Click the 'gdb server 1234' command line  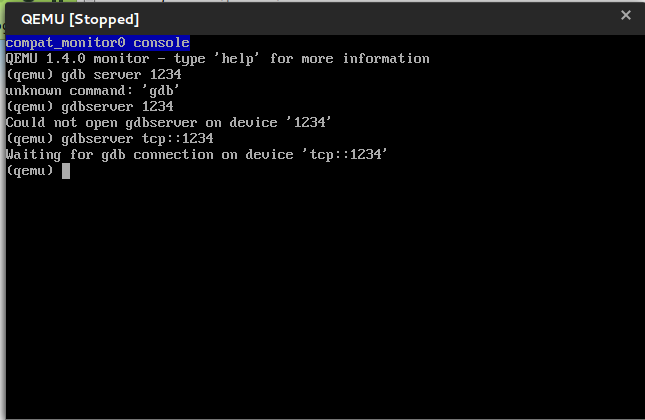pyautogui.click(x=93, y=75)
